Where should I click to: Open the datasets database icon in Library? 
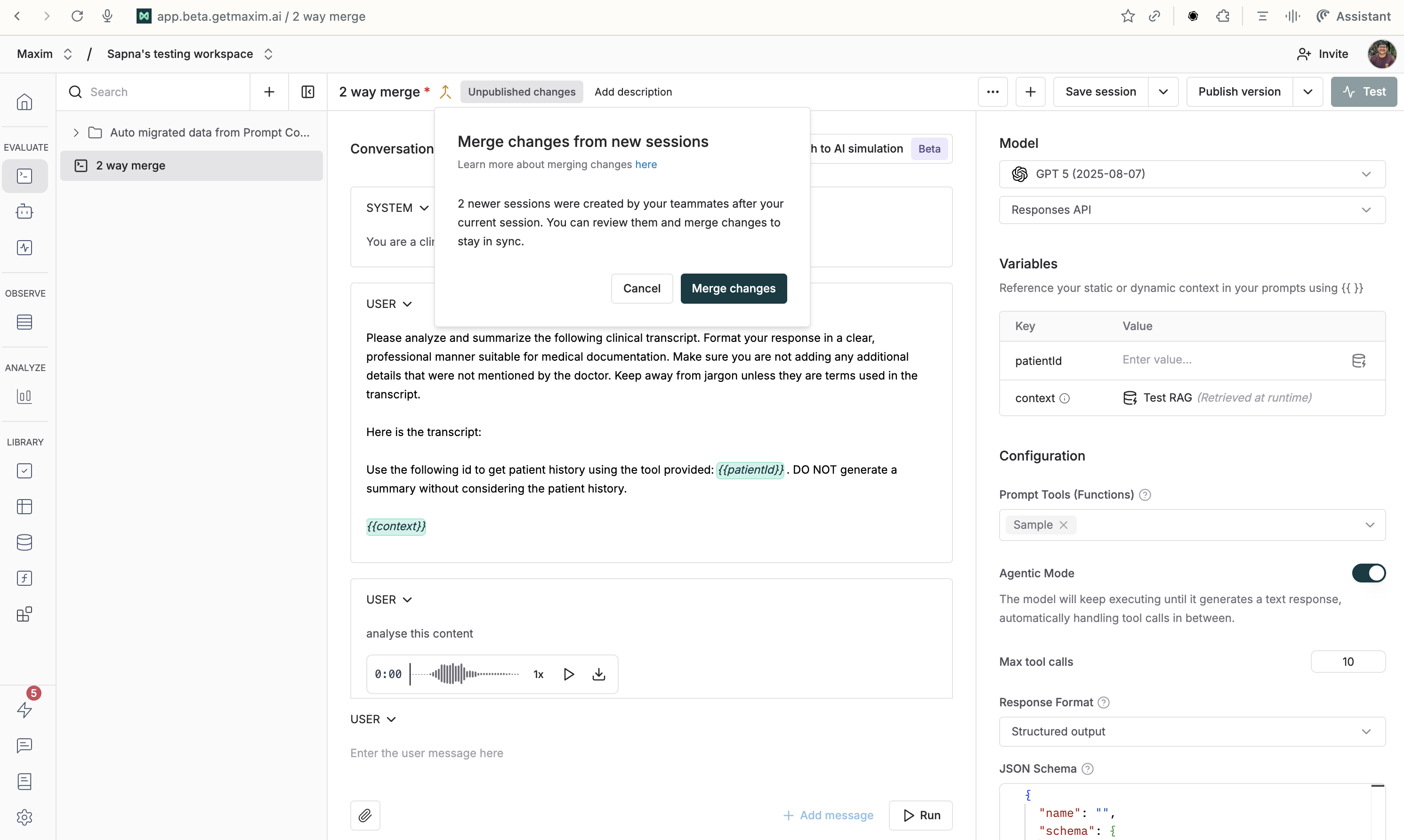pyautogui.click(x=24, y=542)
